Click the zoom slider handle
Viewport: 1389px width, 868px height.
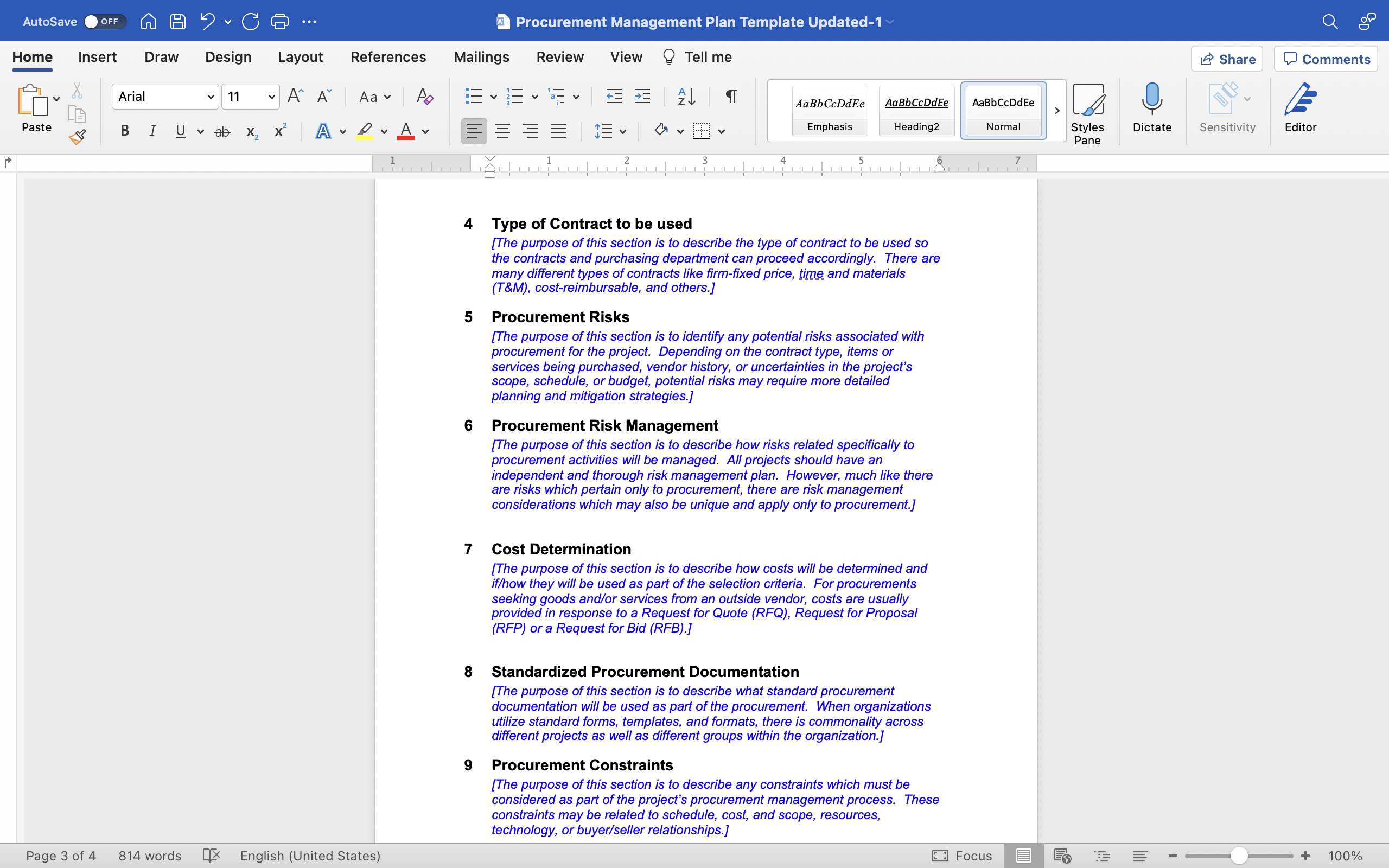[x=1239, y=856]
